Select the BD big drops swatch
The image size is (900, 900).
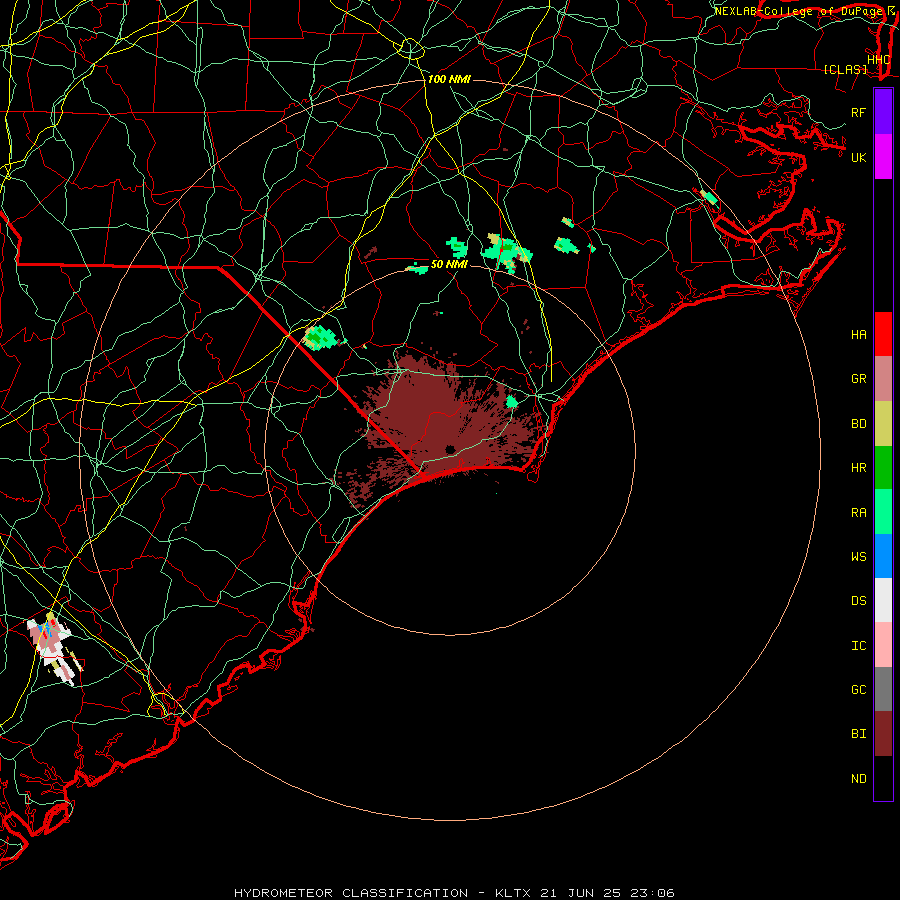click(x=883, y=424)
